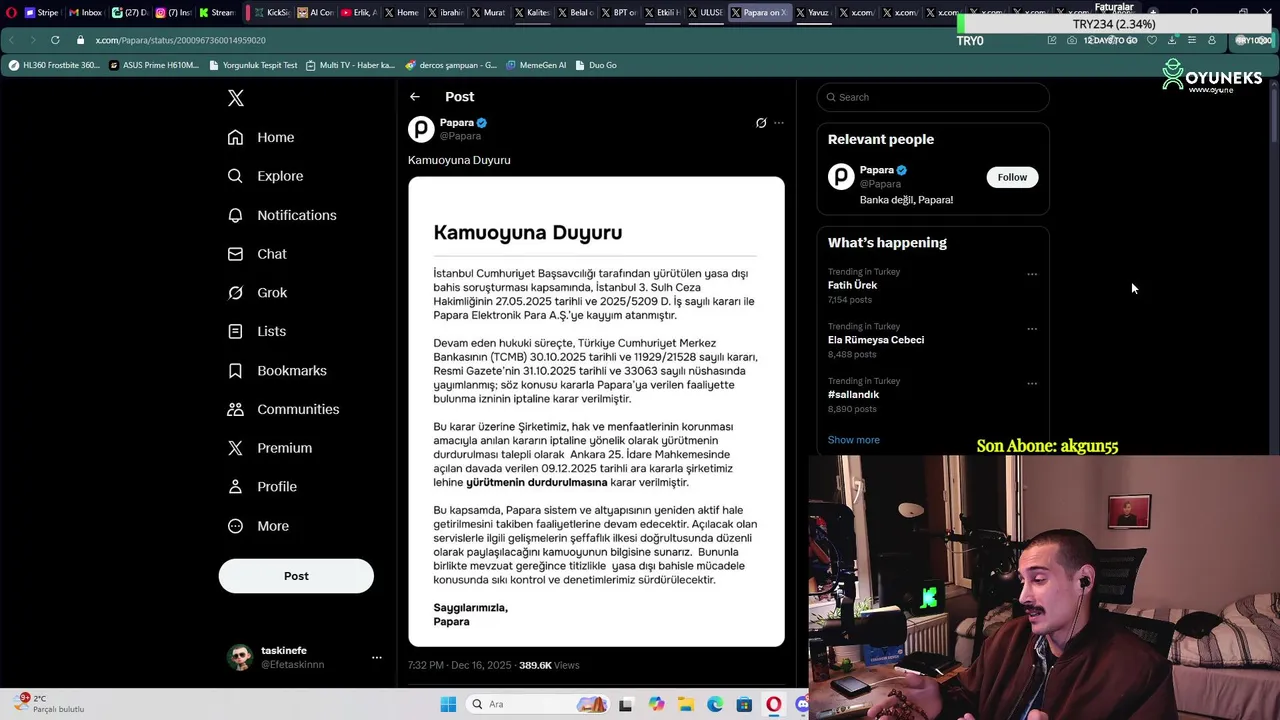Open the Ela Rümeysa Cebeci trend
The height and width of the screenshot is (720, 1280).
click(876, 340)
